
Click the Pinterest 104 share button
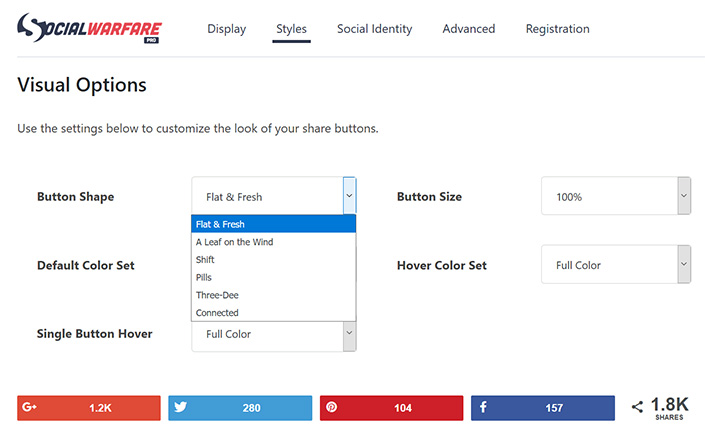tap(392, 408)
